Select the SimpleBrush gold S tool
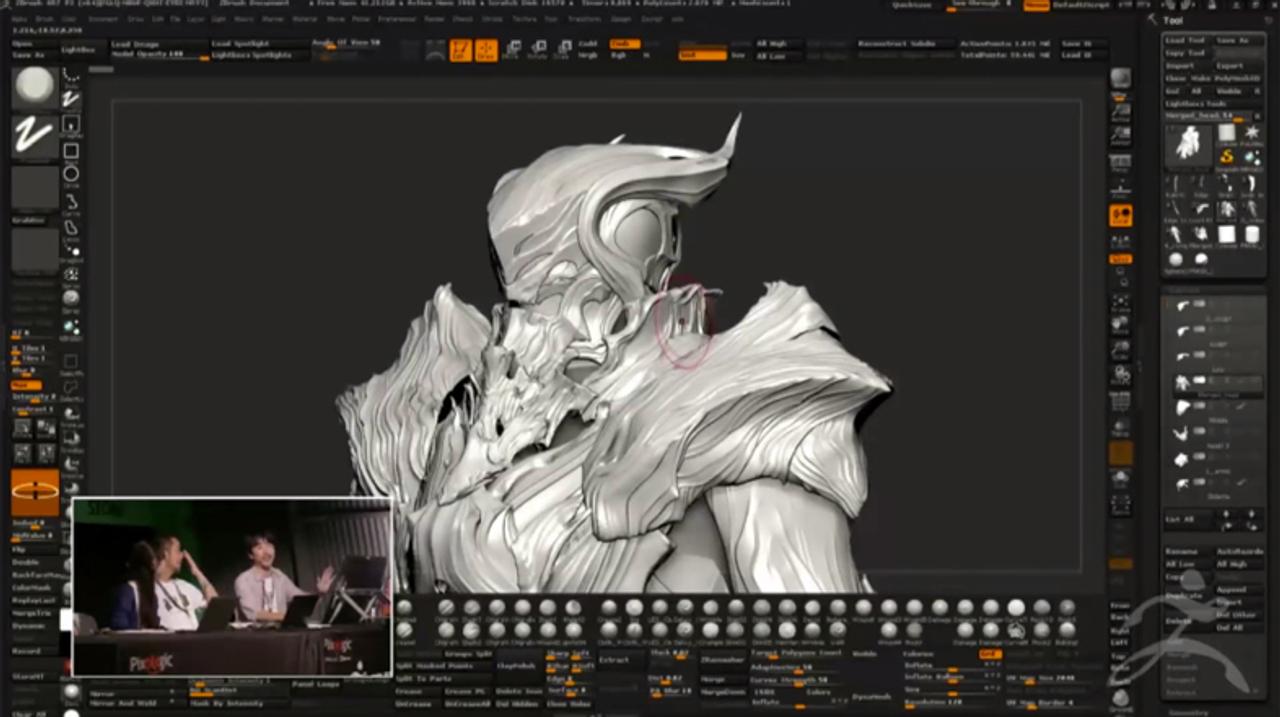 pos(1227,156)
